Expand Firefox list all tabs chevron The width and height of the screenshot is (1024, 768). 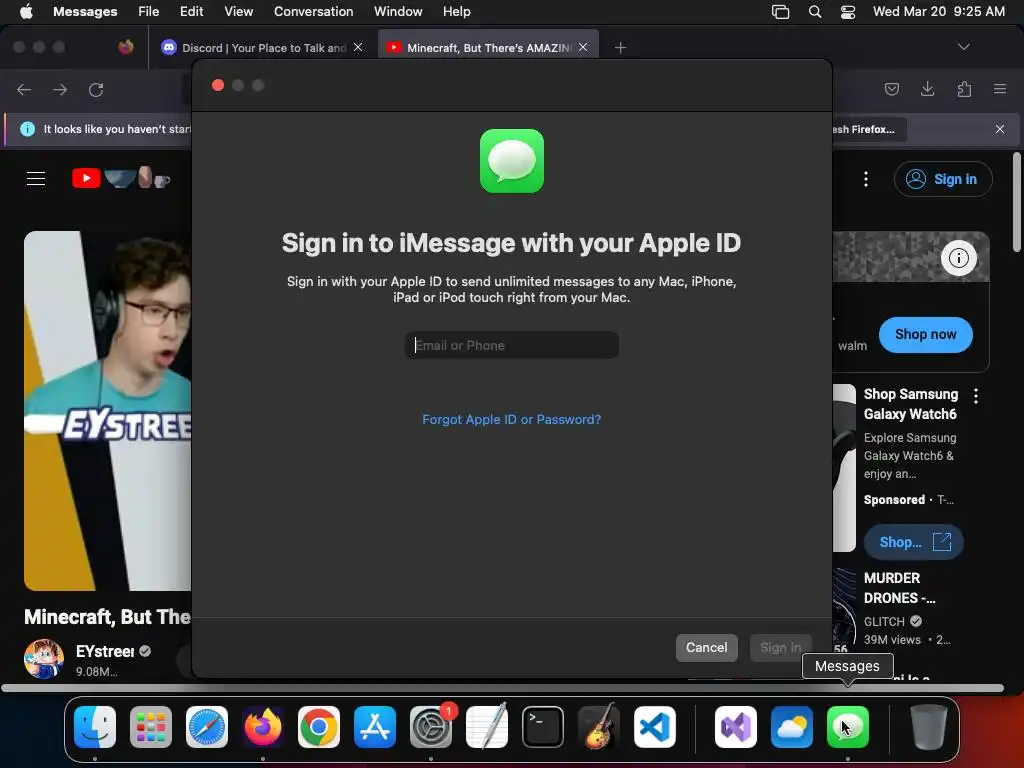[x=963, y=47]
